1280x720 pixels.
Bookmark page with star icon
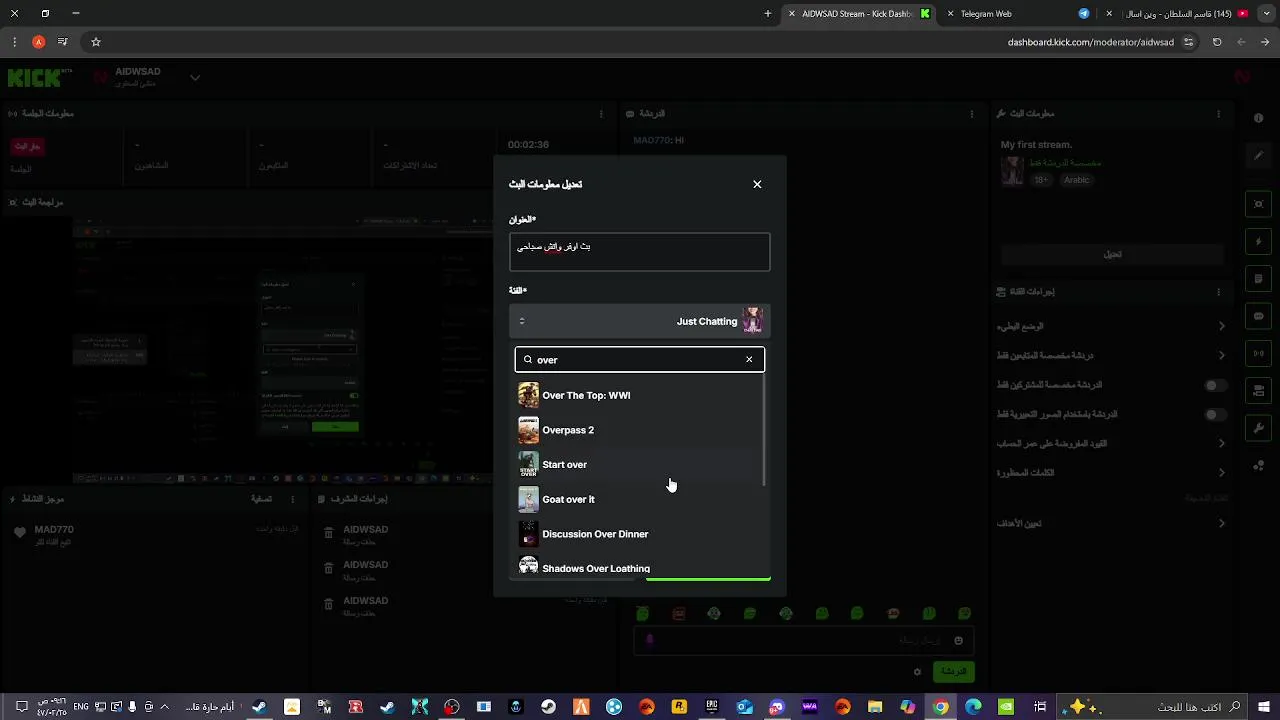(96, 42)
